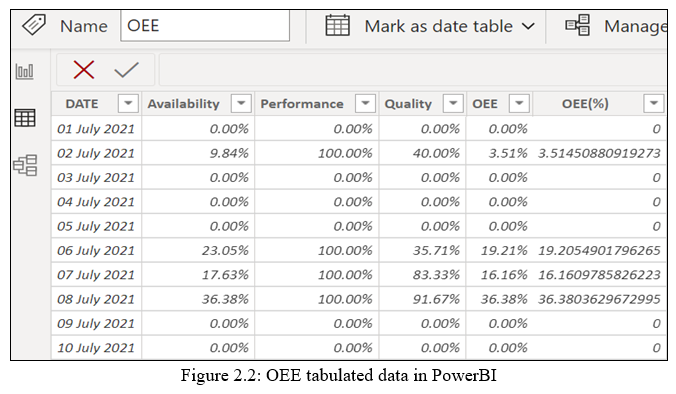Click into the table Name field
The width and height of the screenshot is (676, 394).
205,26
